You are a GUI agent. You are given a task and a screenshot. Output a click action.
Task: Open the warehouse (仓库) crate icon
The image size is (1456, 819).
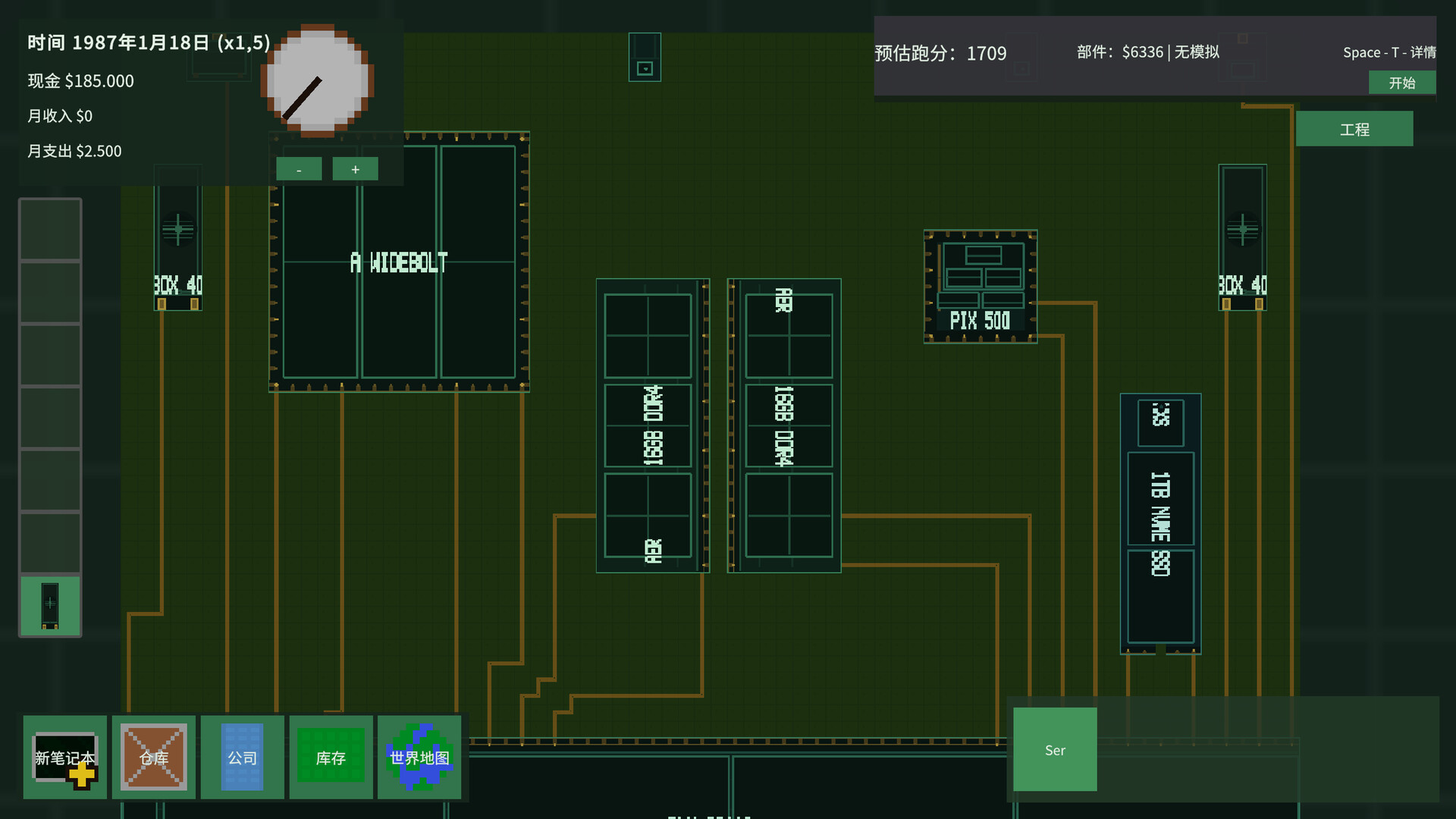coord(154,757)
